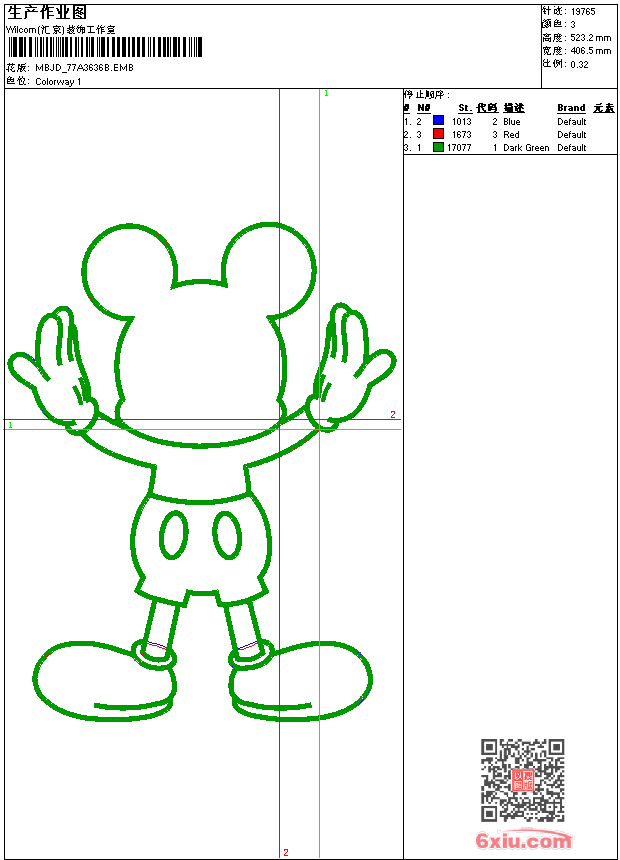The height and width of the screenshot is (860, 620).
Task: Select the Blue thread row description
Action: [x=512, y=122]
